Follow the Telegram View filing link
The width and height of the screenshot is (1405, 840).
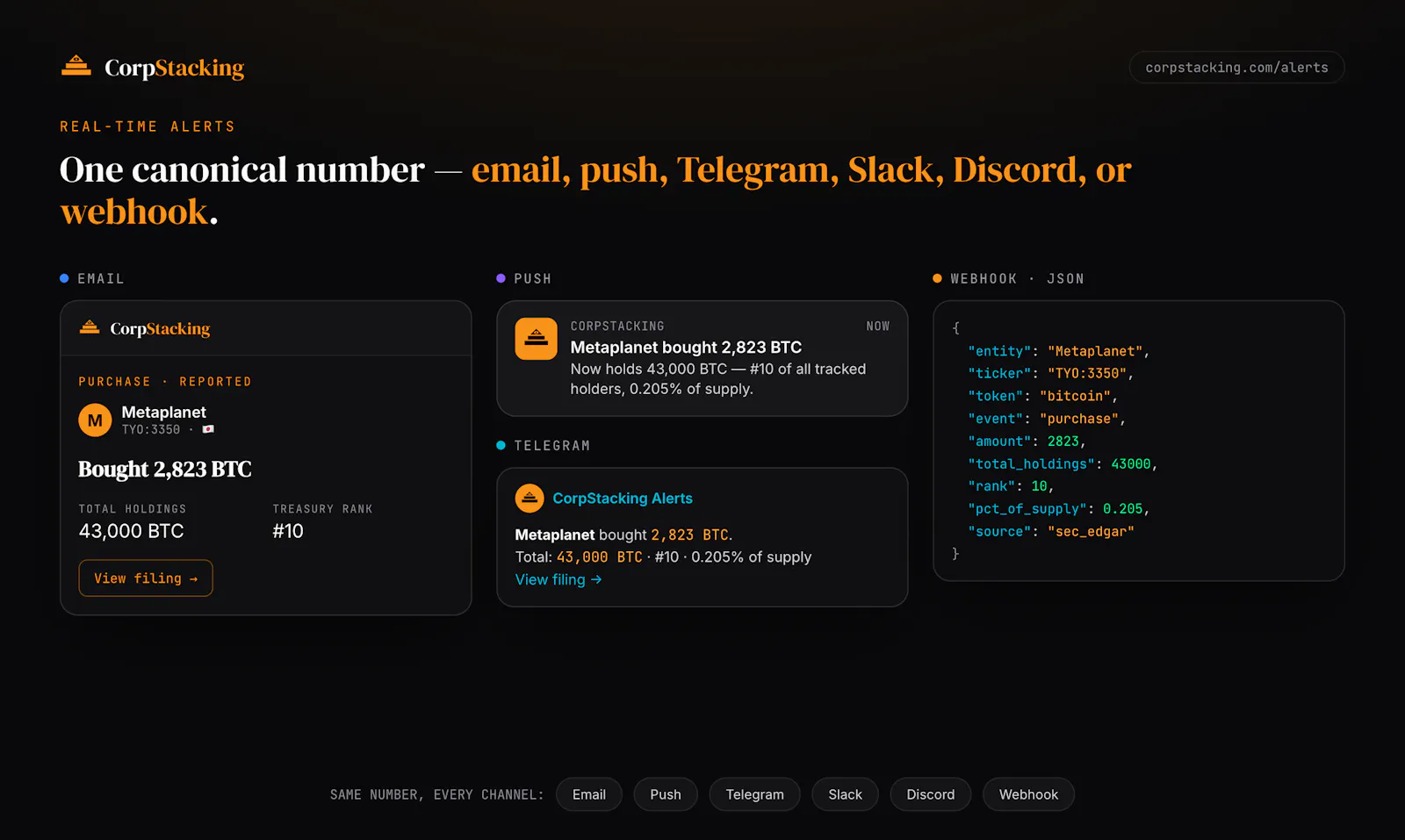(x=558, y=579)
